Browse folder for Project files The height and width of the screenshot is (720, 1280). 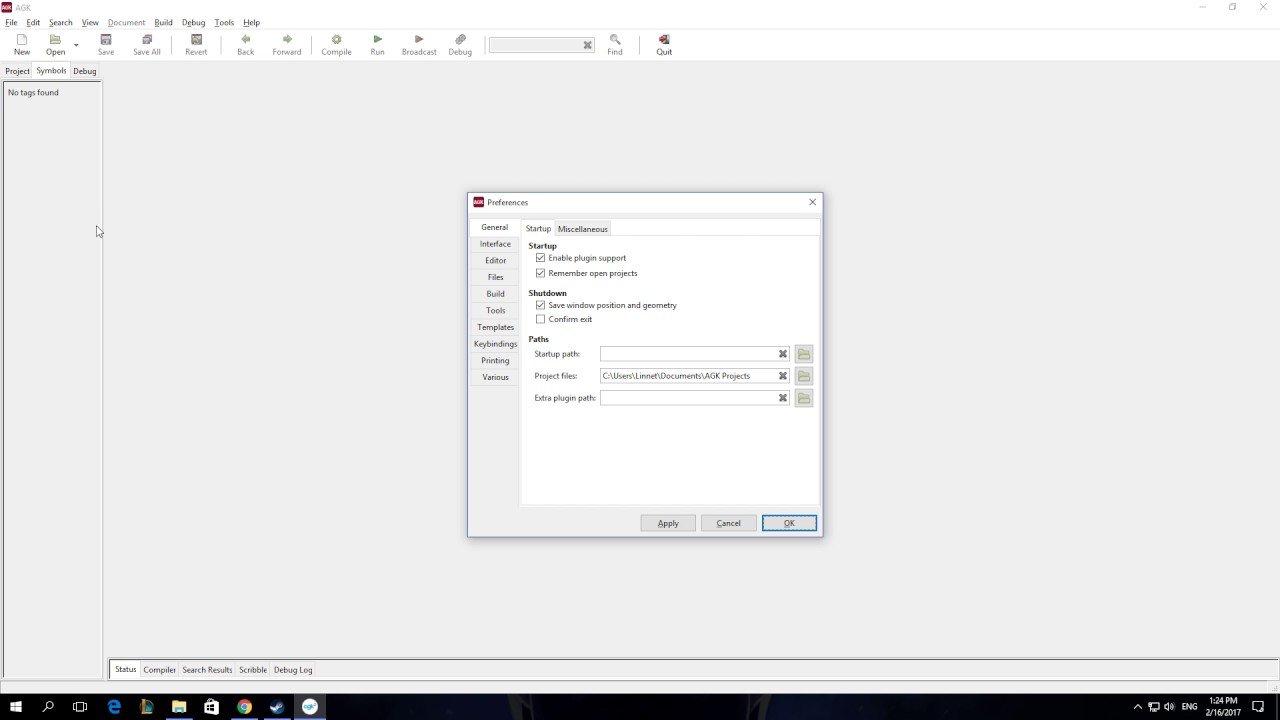(x=804, y=376)
